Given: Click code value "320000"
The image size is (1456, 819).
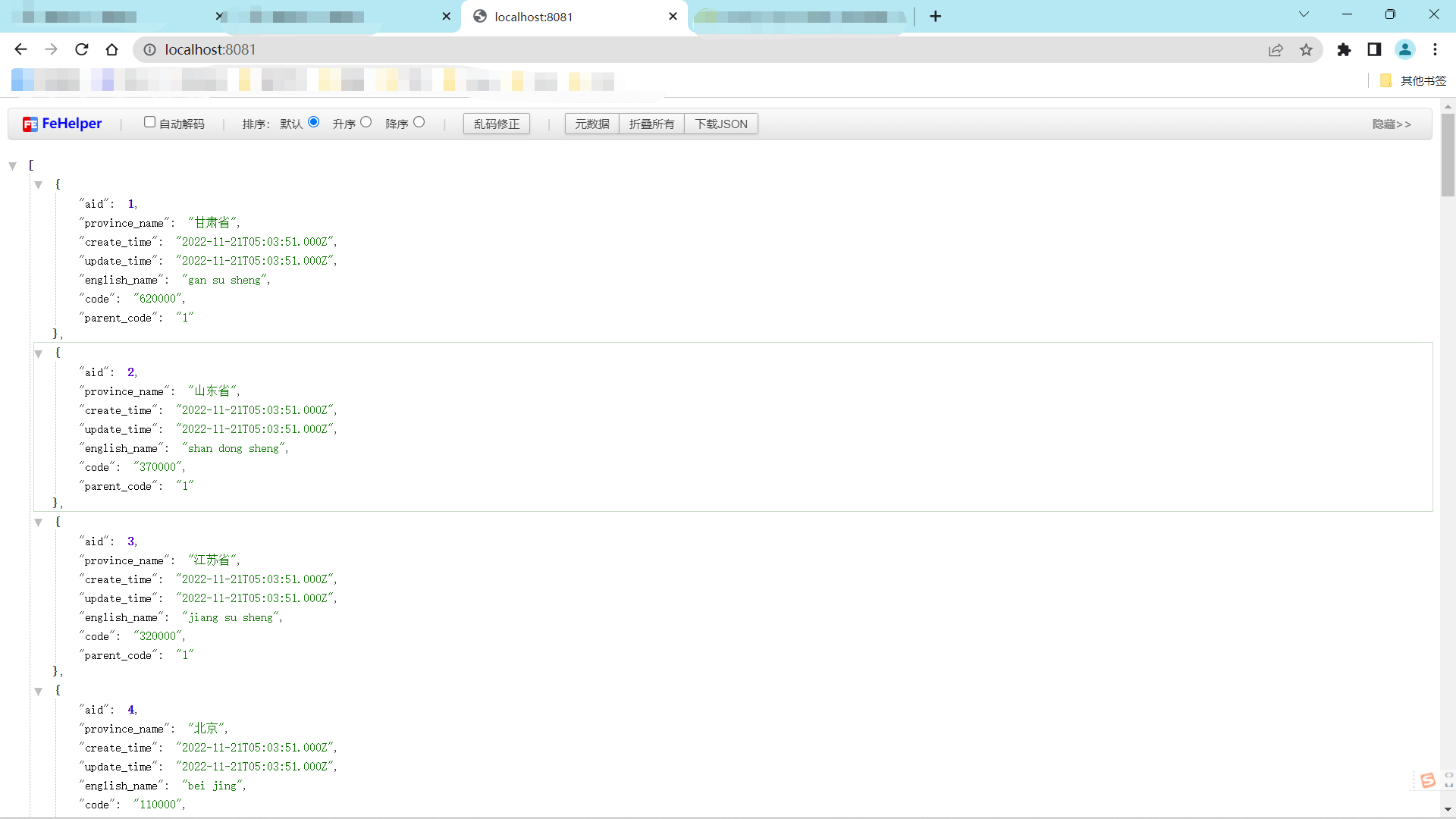Looking at the screenshot, I should click(x=158, y=636).
